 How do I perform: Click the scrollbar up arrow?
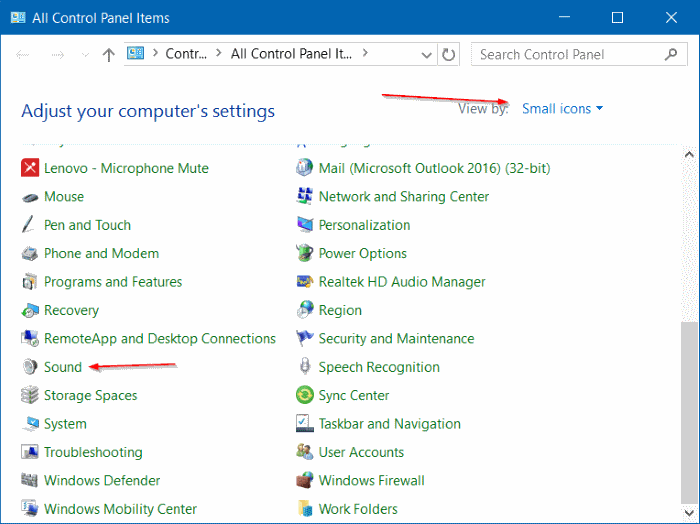tap(689, 154)
